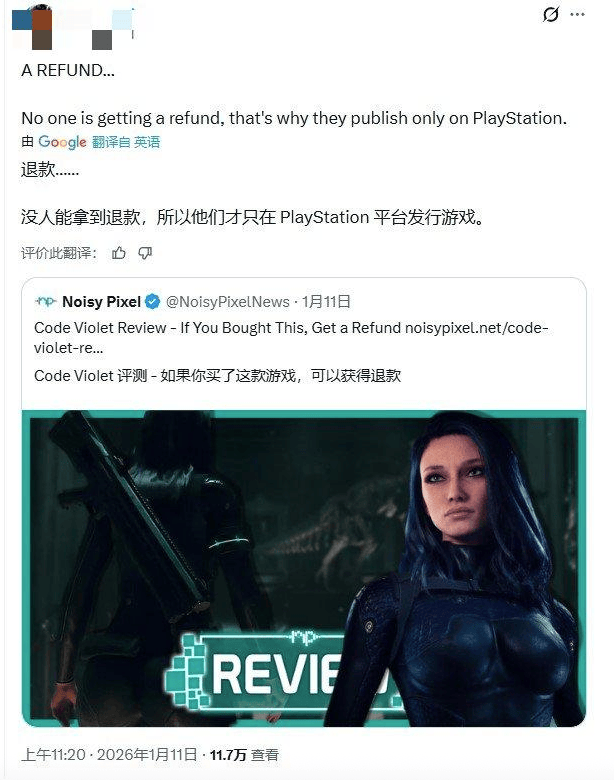The width and height of the screenshot is (614, 780).
Task: Click the Google logo in translation credit
Action: coord(62,142)
